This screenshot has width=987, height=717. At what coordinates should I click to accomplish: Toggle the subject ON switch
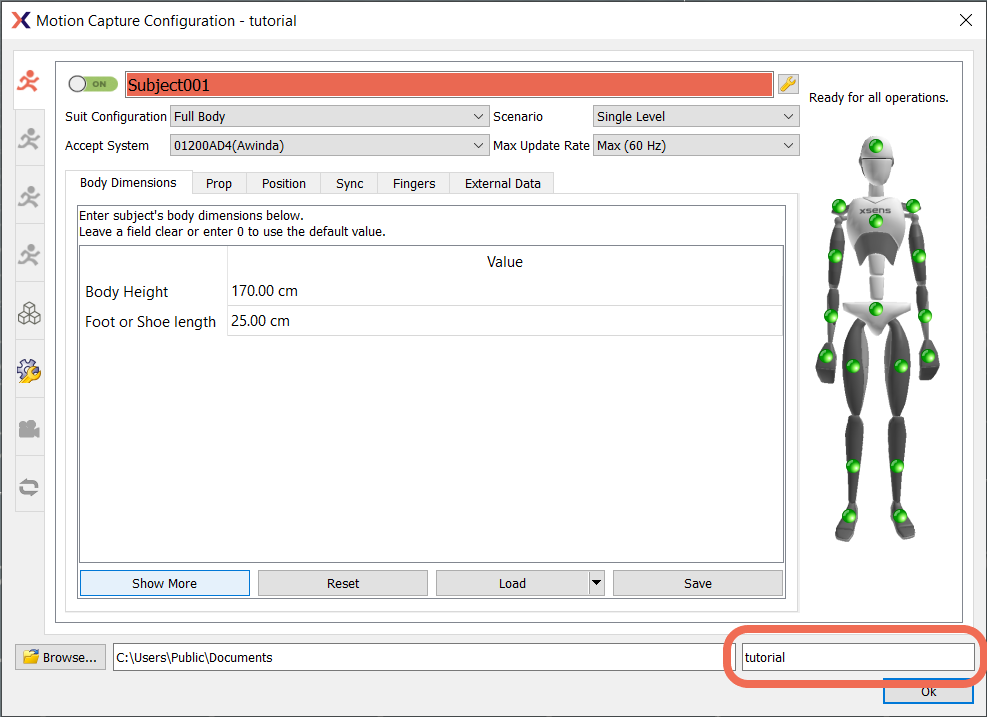(93, 84)
